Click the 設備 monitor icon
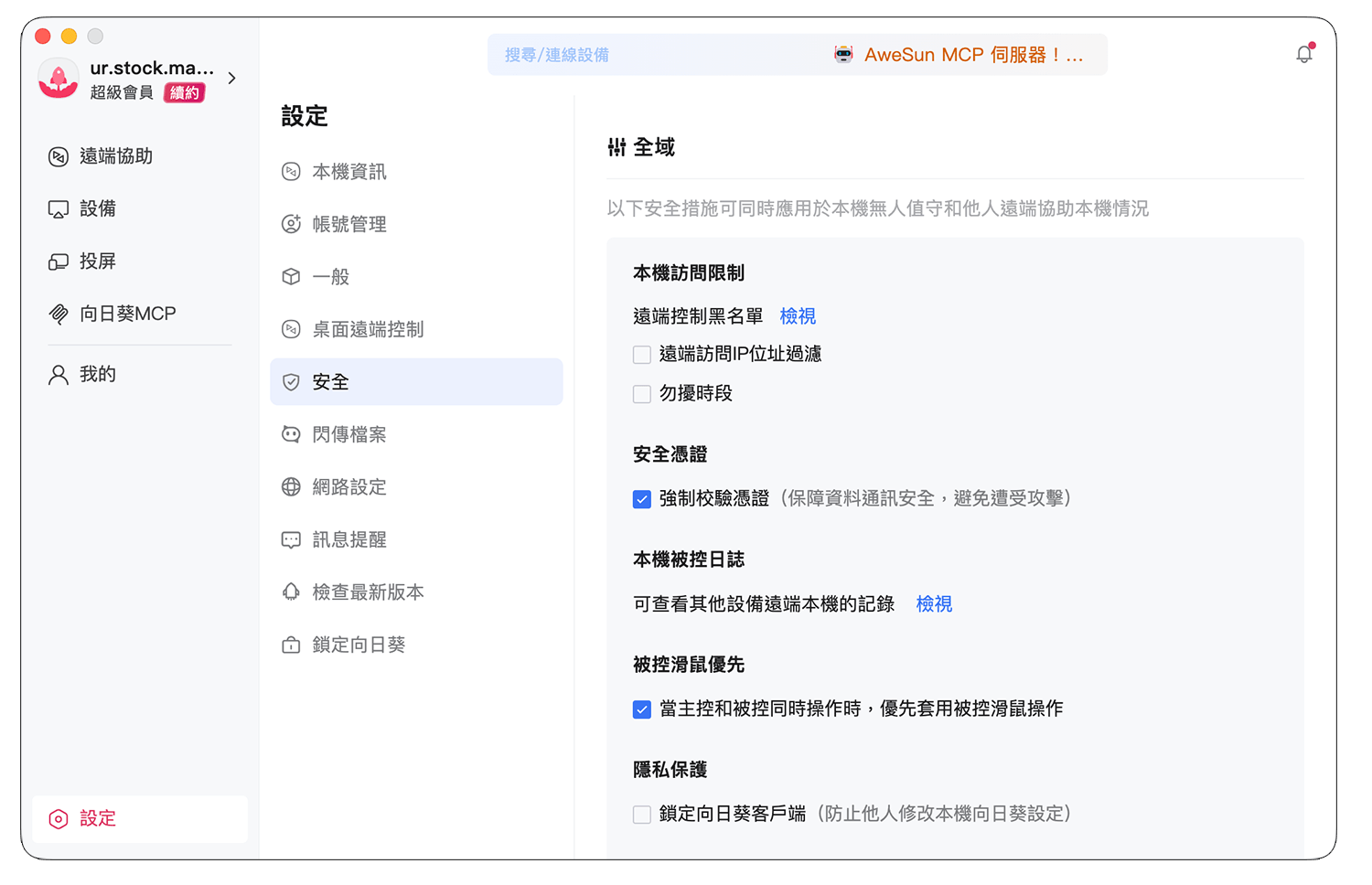 [x=59, y=209]
